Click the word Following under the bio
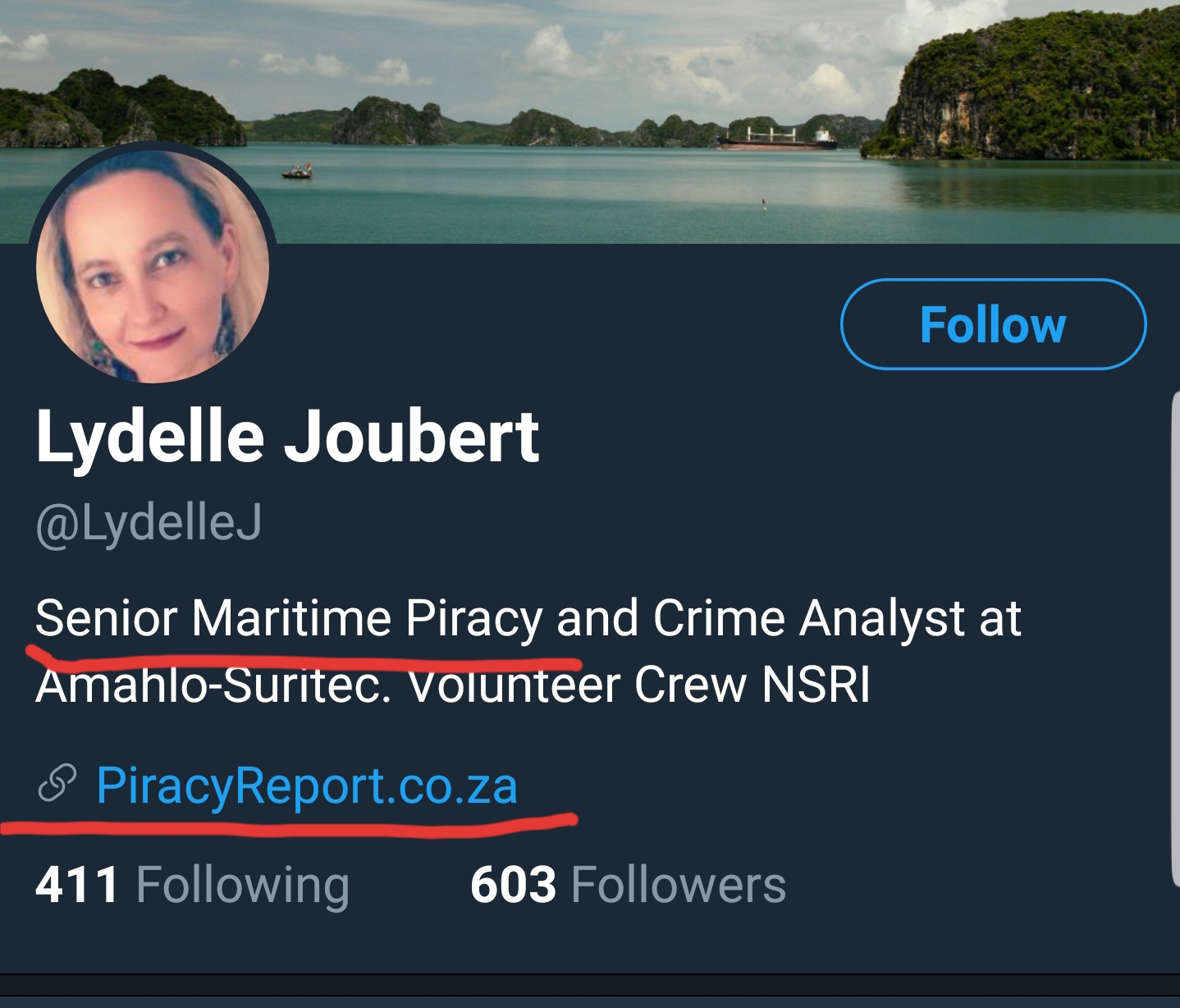 pos(243,885)
